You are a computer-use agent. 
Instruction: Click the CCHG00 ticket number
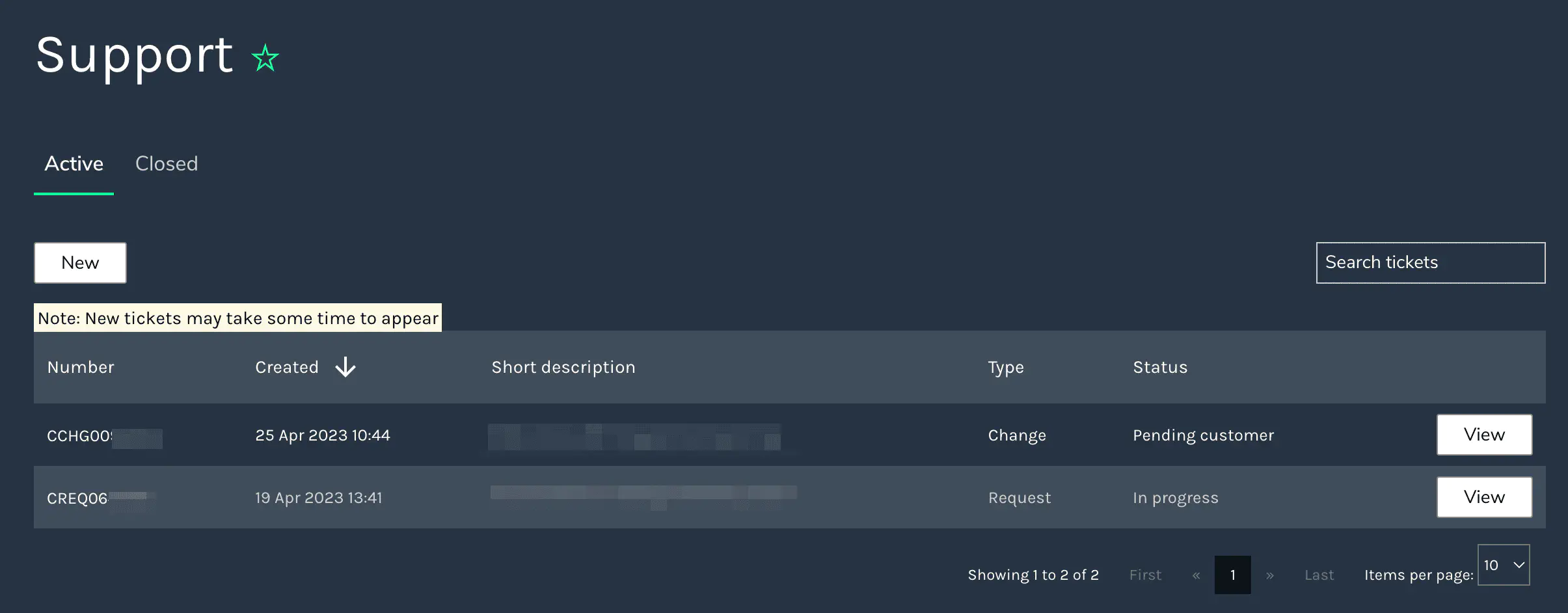pos(79,436)
